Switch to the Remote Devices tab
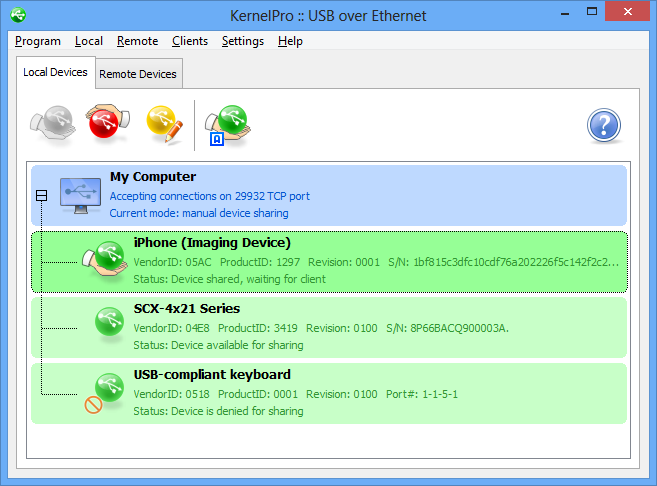Image resolution: width=657 pixels, height=486 pixels. click(138, 74)
